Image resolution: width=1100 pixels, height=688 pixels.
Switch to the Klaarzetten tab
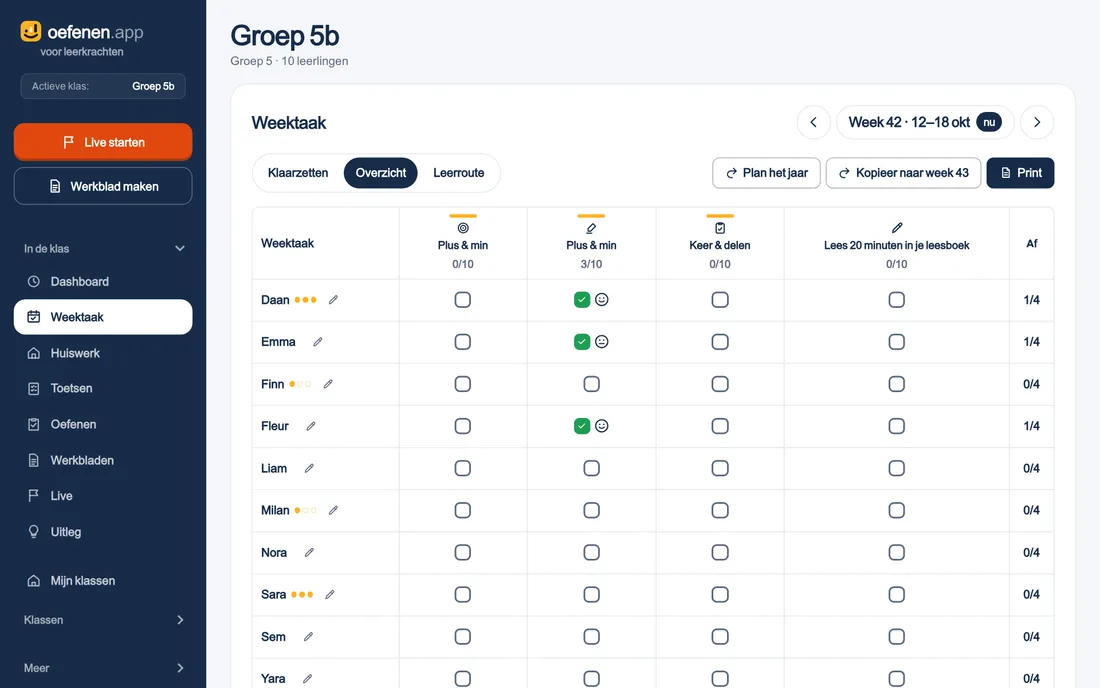(297, 173)
